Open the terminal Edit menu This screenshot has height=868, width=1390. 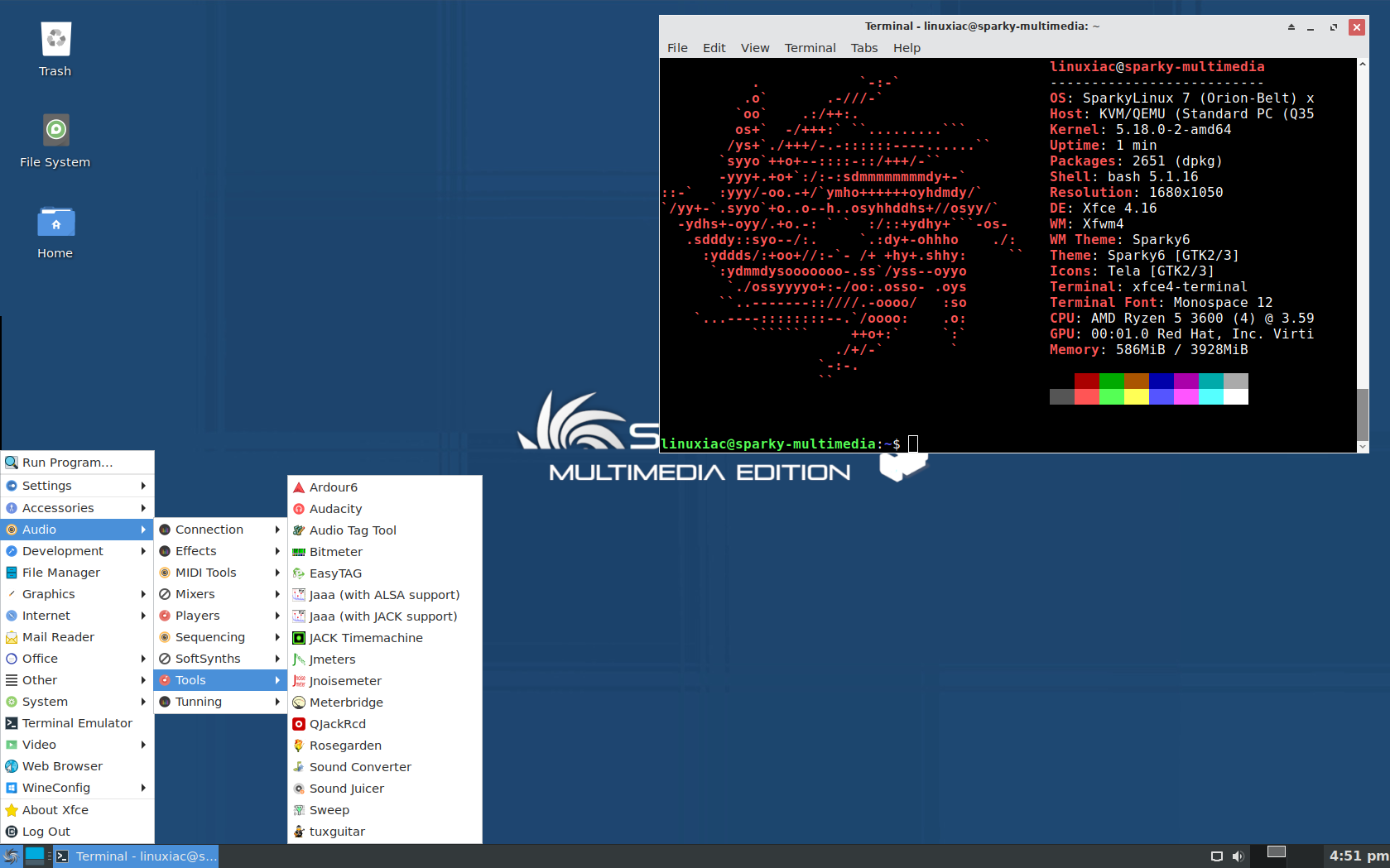point(714,48)
